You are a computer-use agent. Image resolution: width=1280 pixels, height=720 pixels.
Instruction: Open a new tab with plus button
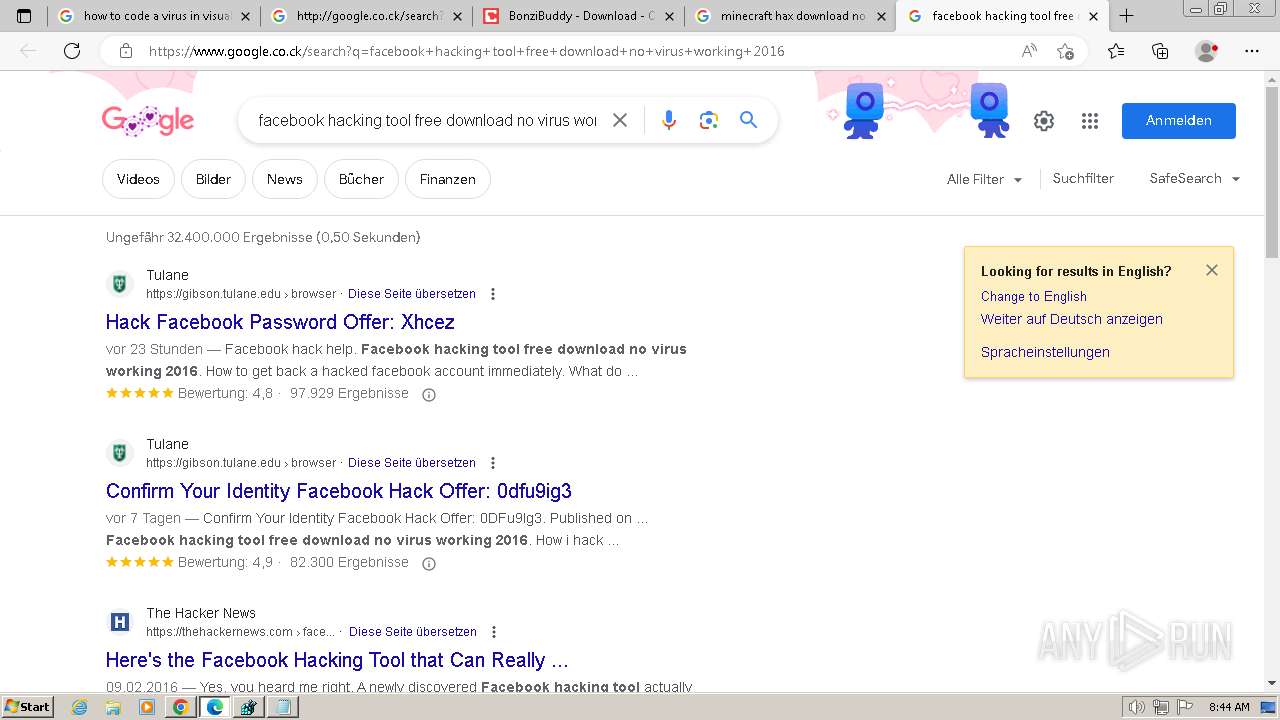pos(1126,16)
